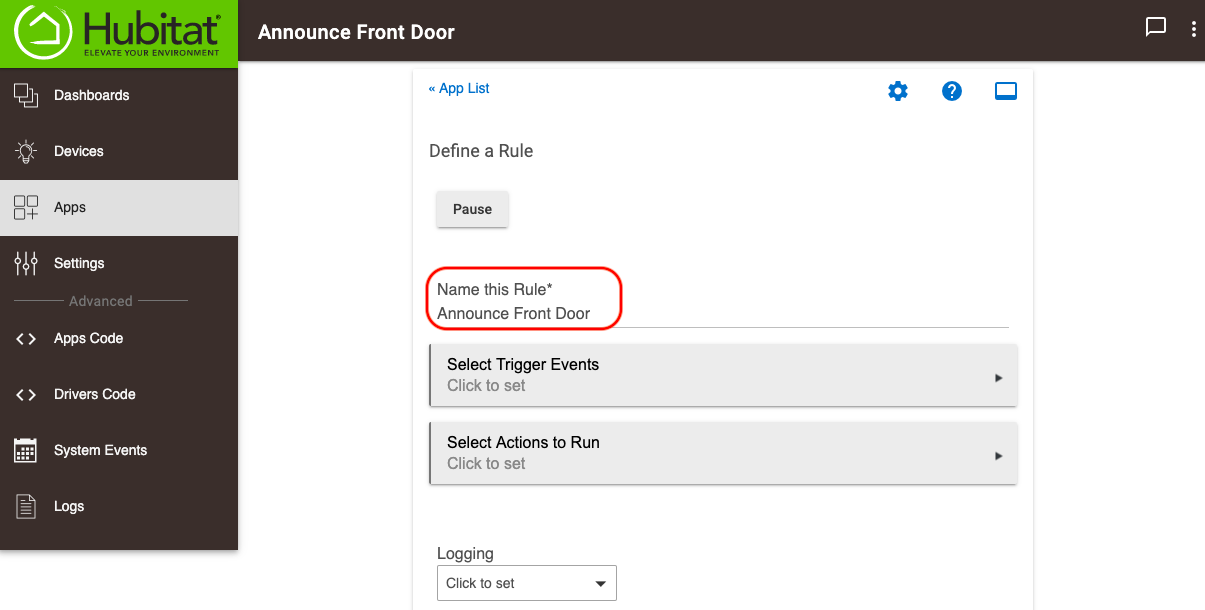Click the System Events calendar icon
The image size is (1205, 610).
tap(26, 450)
